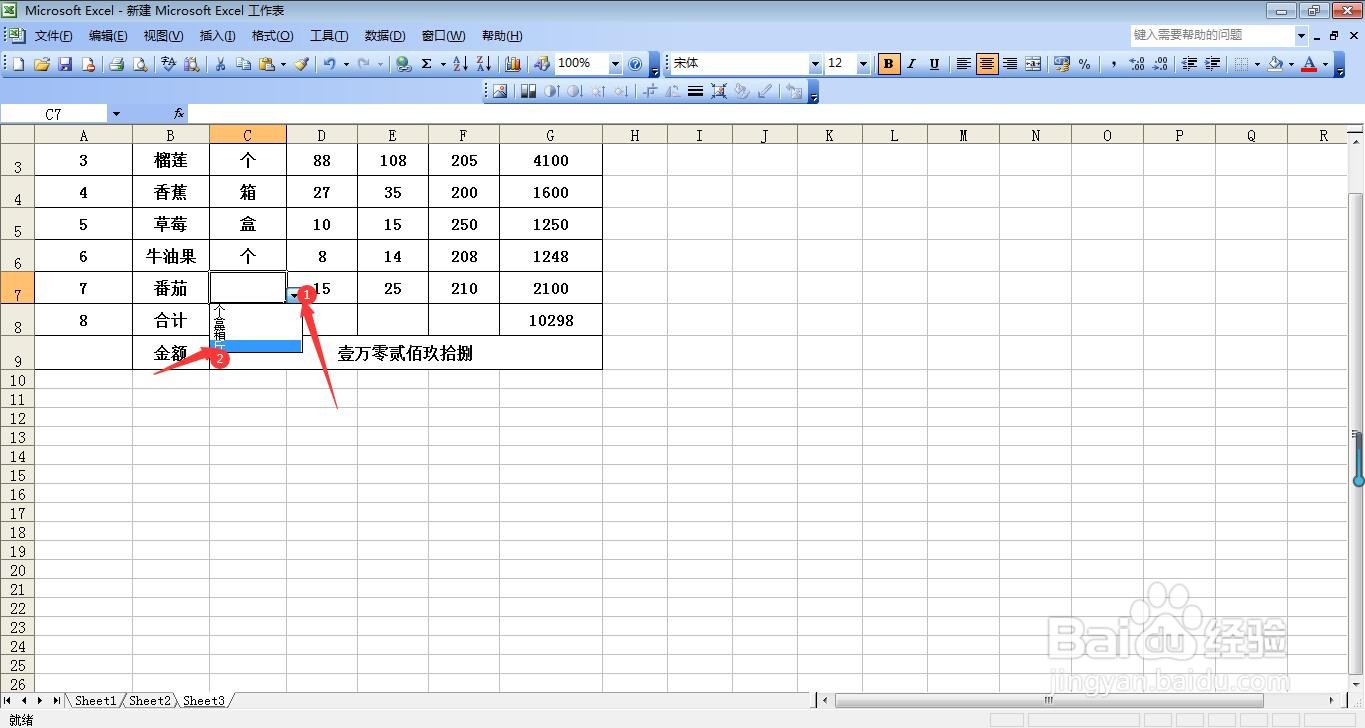Open the cell C7 validation dropdown list
This screenshot has height=728, width=1365.
pos(295,294)
